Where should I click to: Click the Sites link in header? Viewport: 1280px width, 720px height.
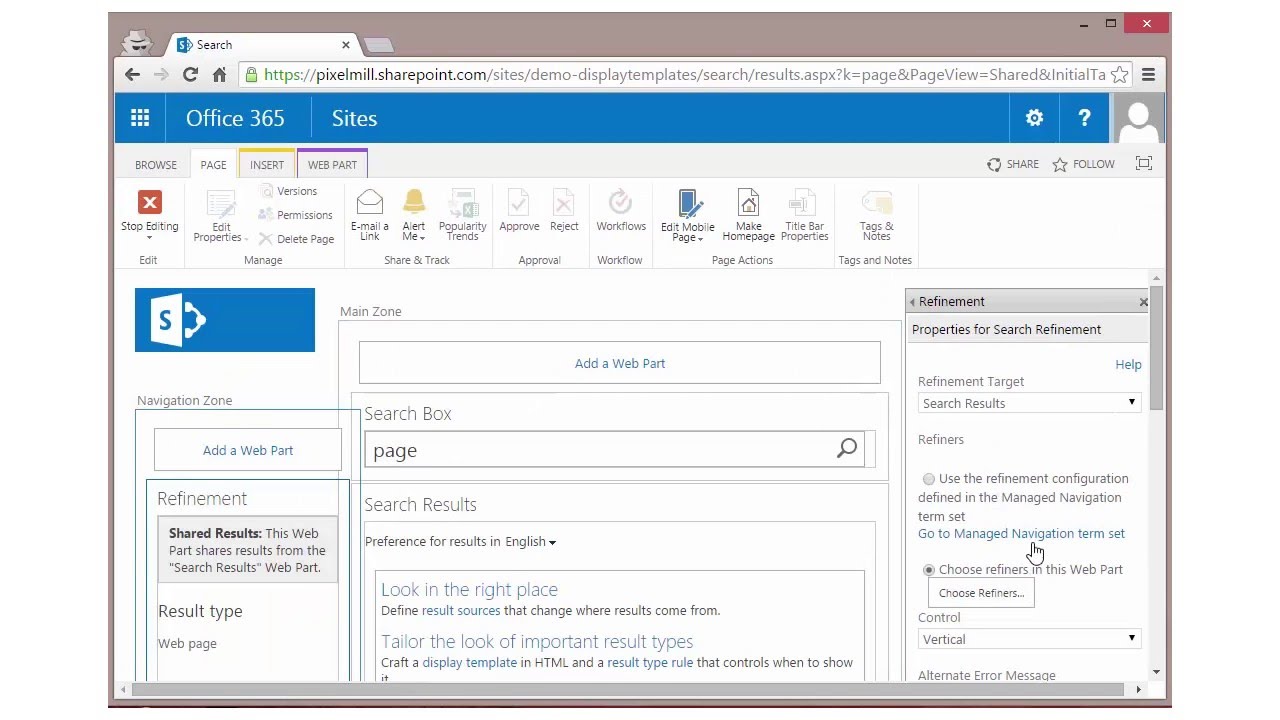[x=354, y=118]
